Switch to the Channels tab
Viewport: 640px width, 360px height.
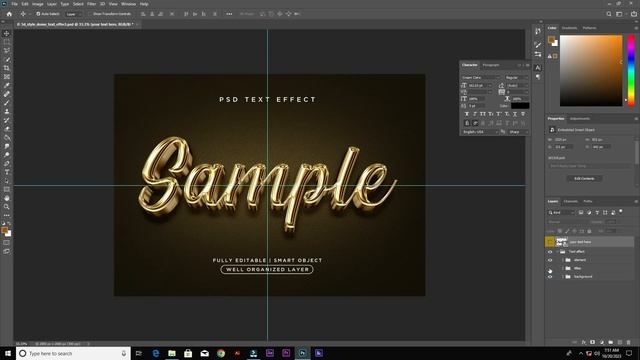(x=571, y=201)
